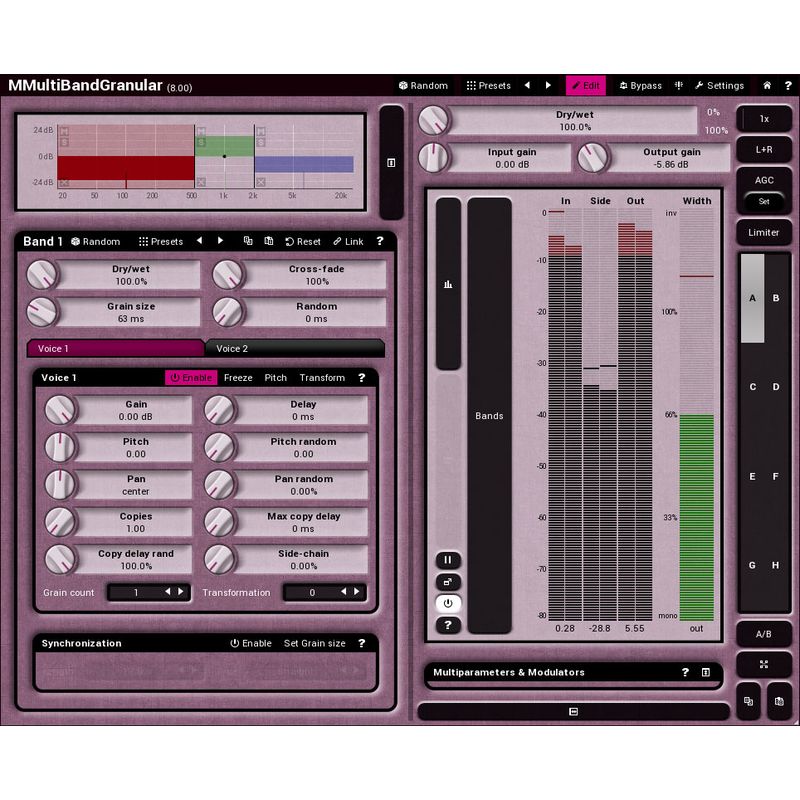Open Band 1 help question mark
Image resolution: width=800 pixels, height=800 pixels.
pyautogui.click(x=380, y=241)
